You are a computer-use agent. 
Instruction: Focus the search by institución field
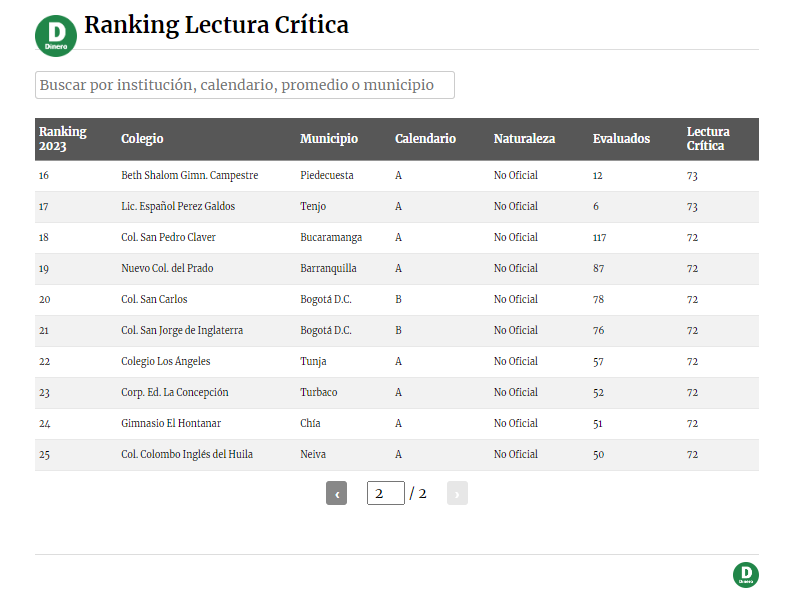click(245, 85)
